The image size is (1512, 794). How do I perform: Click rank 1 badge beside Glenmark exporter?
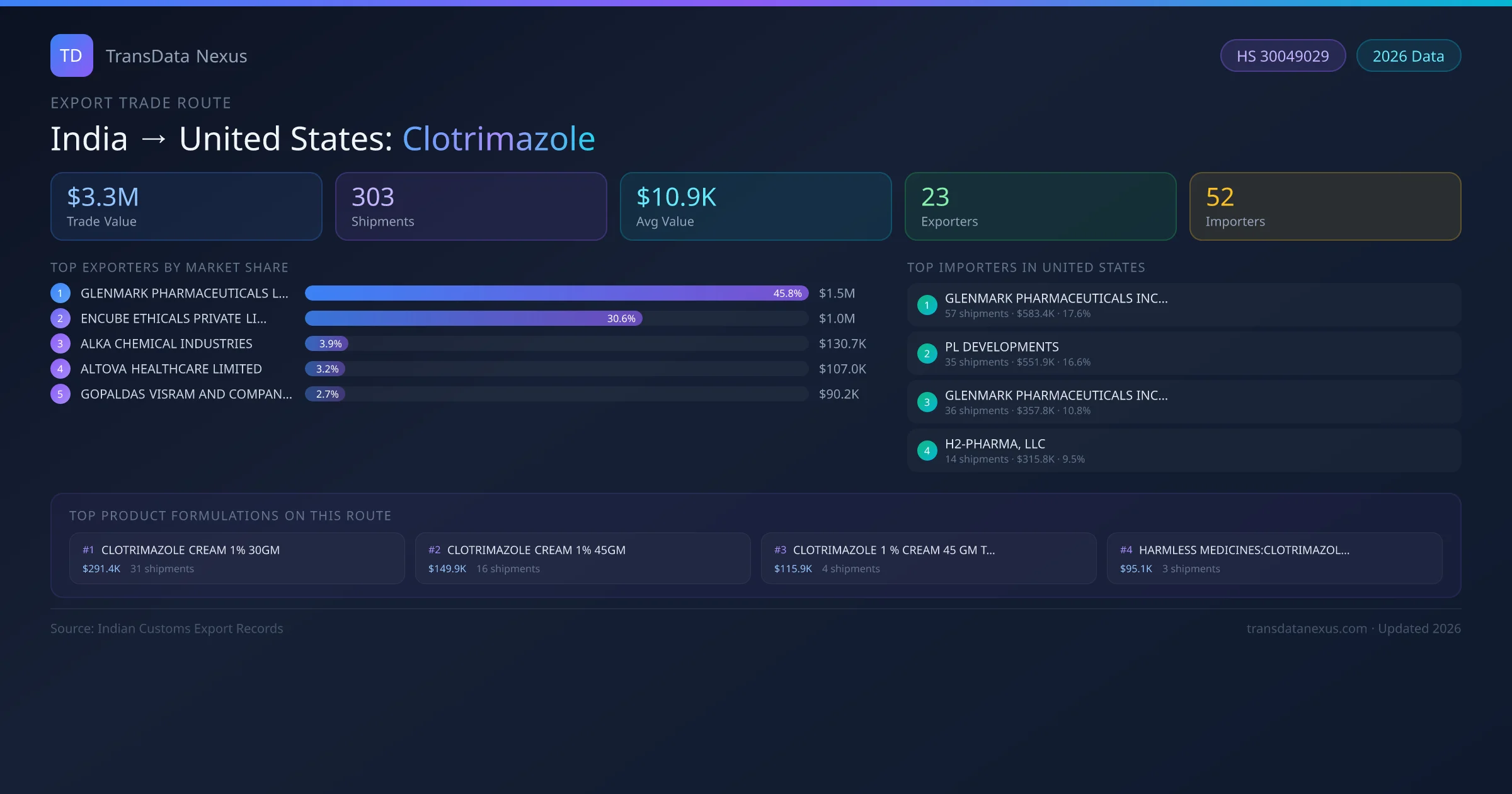[x=60, y=293]
